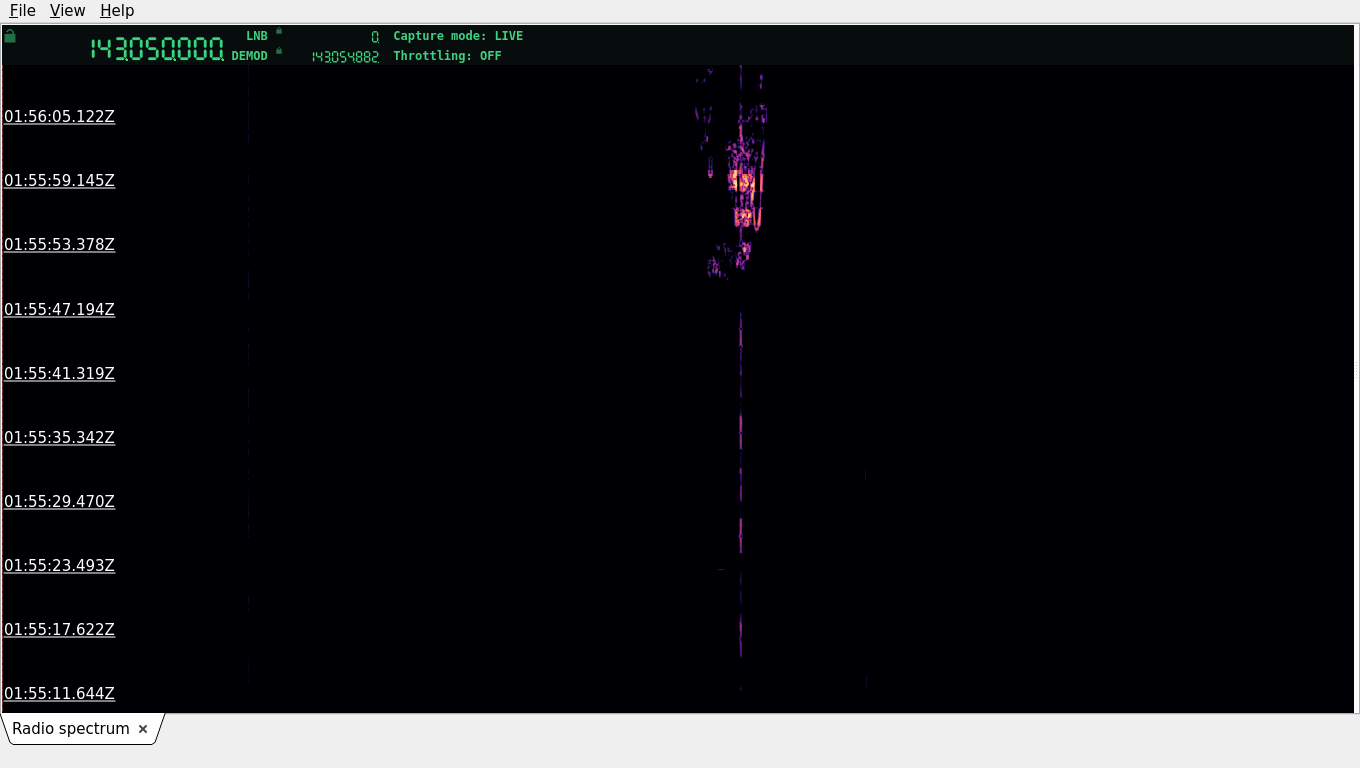The width and height of the screenshot is (1360, 768).
Task: Click the side panel grip on right edge
Action: coord(1356,369)
